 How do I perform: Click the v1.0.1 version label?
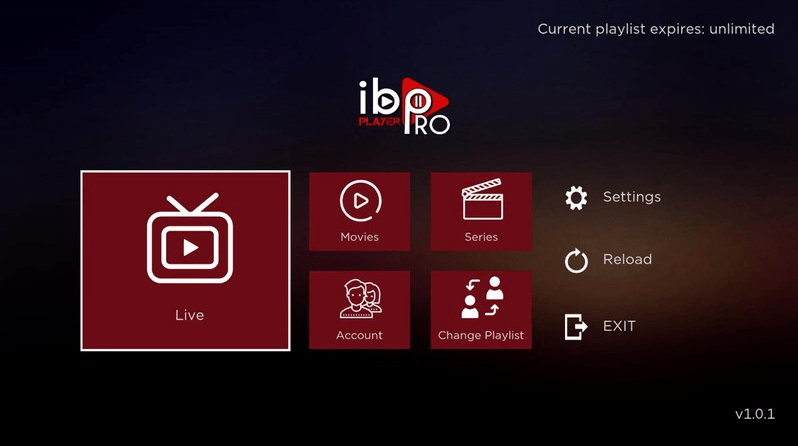click(755, 414)
